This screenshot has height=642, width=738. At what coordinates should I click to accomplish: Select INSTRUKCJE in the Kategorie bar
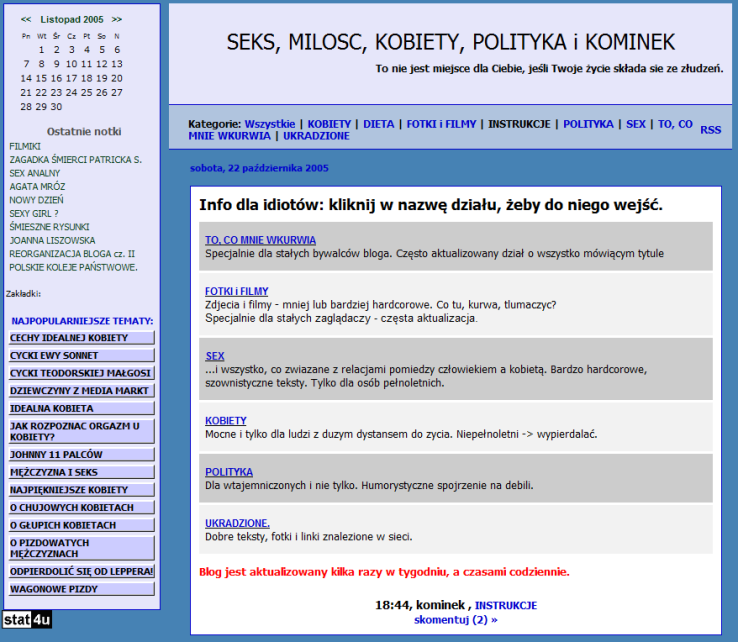pyautogui.click(x=519, y=124)
